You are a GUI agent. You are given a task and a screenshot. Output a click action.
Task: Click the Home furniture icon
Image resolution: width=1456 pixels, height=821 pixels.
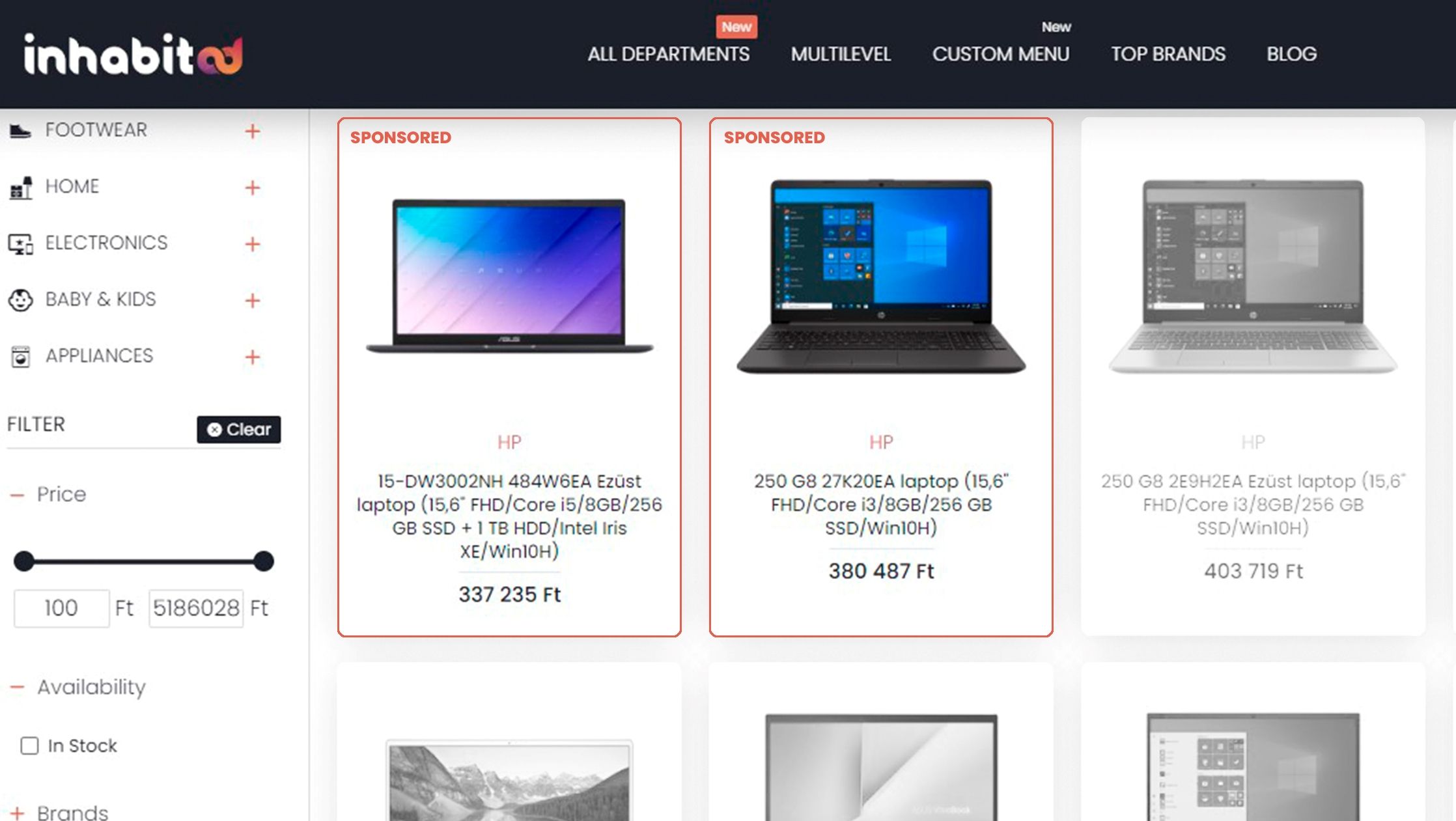click(x=20, y=188)
